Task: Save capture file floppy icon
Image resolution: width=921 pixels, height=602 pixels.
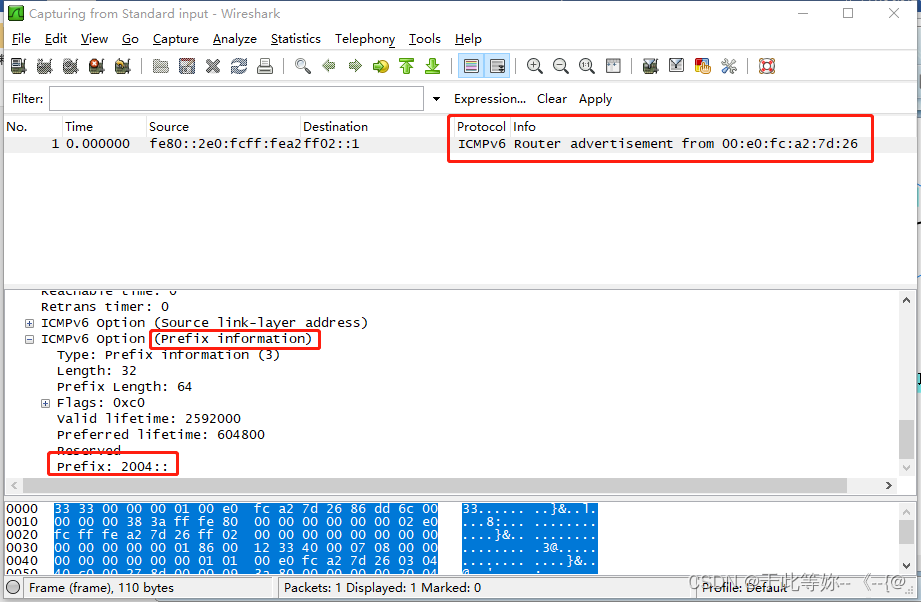Action: click(187, 66)
